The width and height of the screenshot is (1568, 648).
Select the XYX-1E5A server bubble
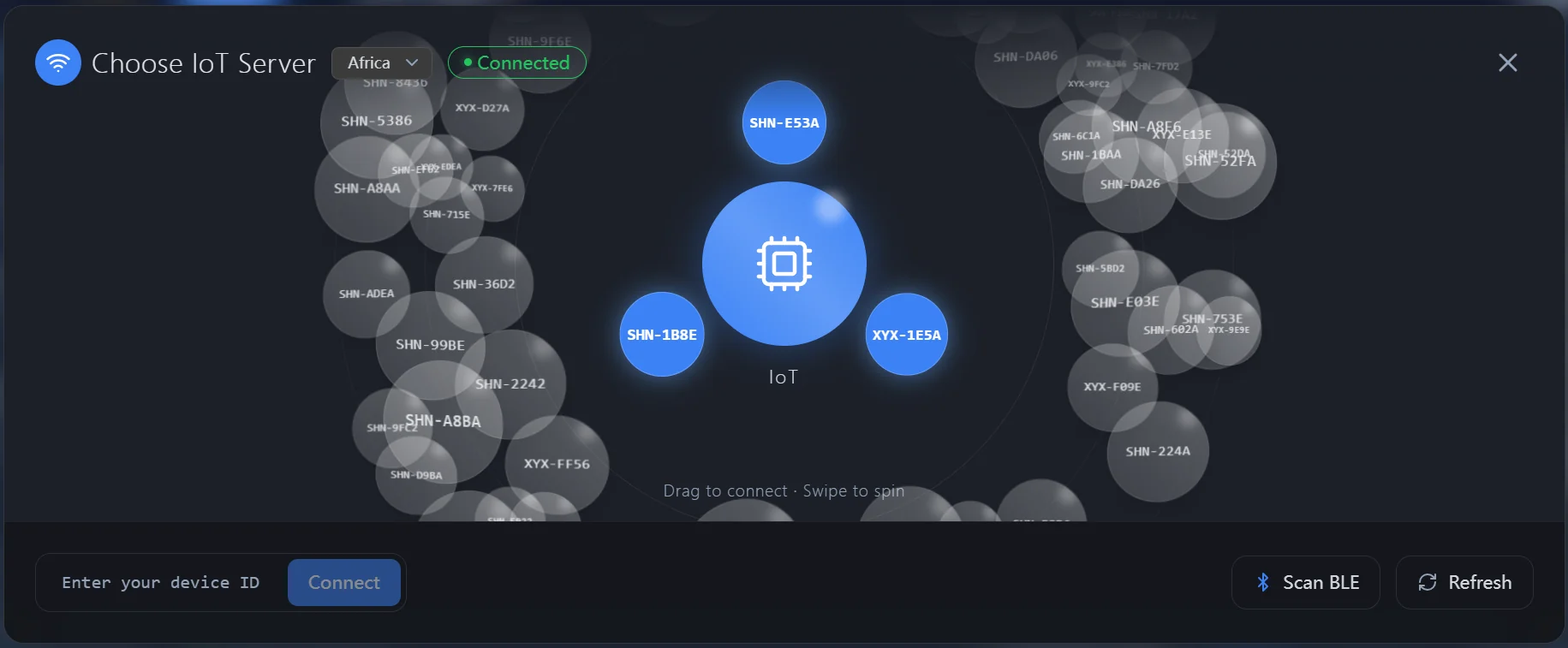click(x=906, y=335)
